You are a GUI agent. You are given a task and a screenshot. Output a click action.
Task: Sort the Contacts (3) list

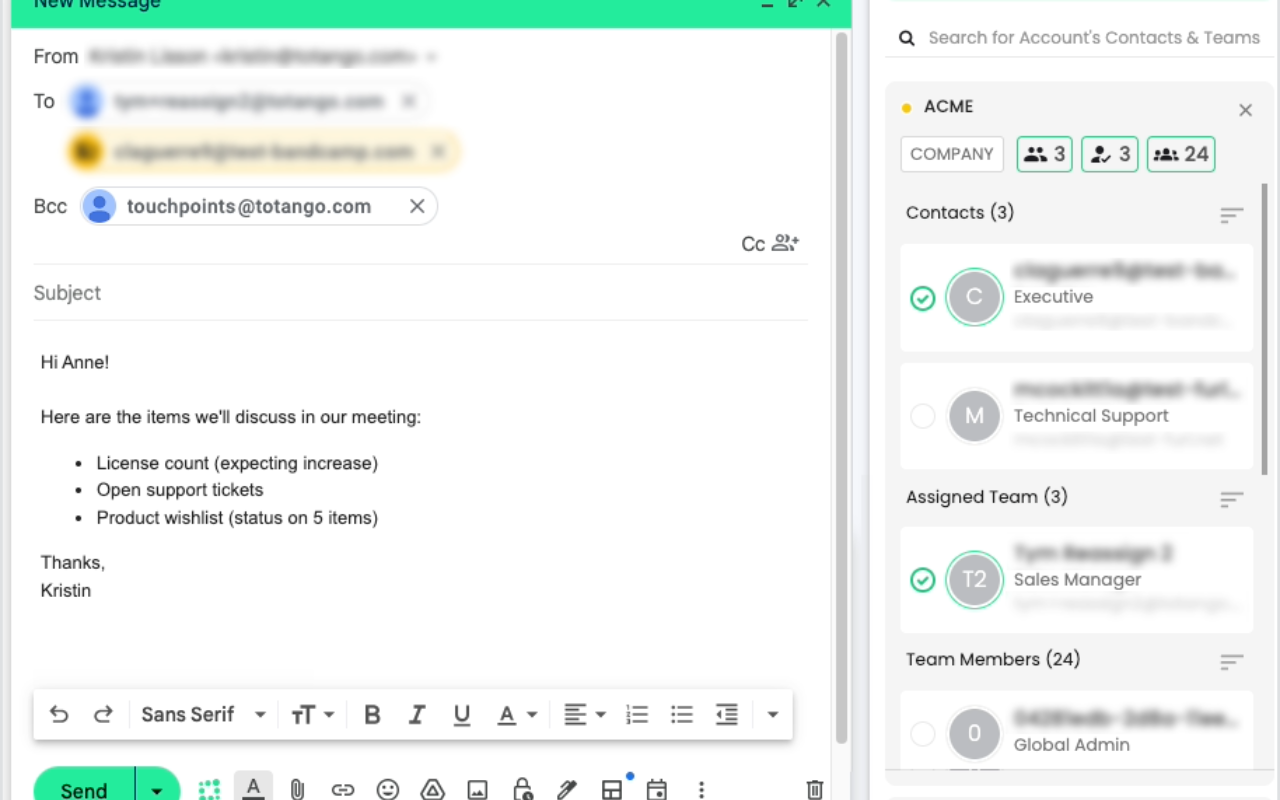click(1231, 215)
